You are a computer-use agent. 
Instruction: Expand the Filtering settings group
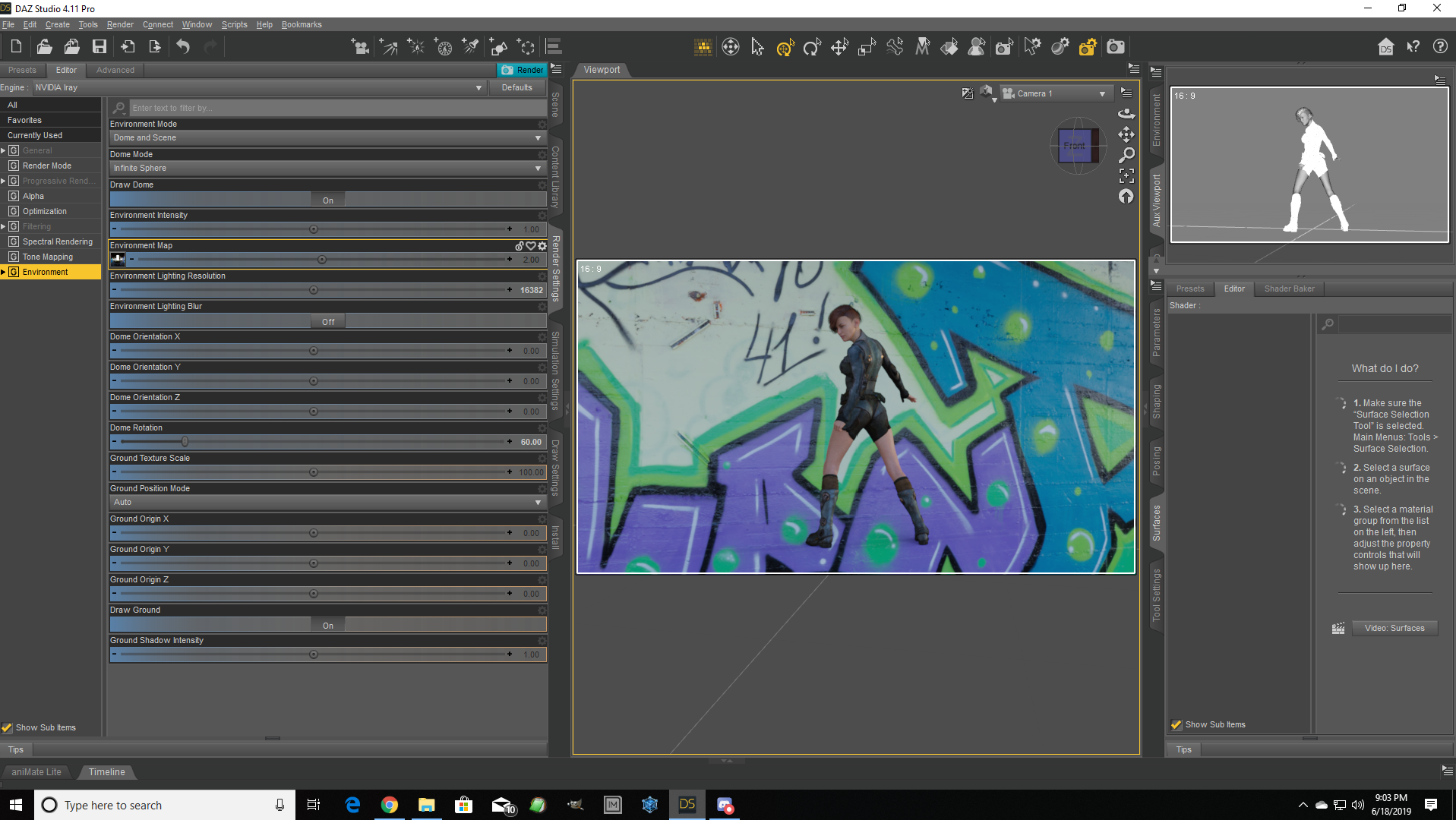(x=3, y=226)
